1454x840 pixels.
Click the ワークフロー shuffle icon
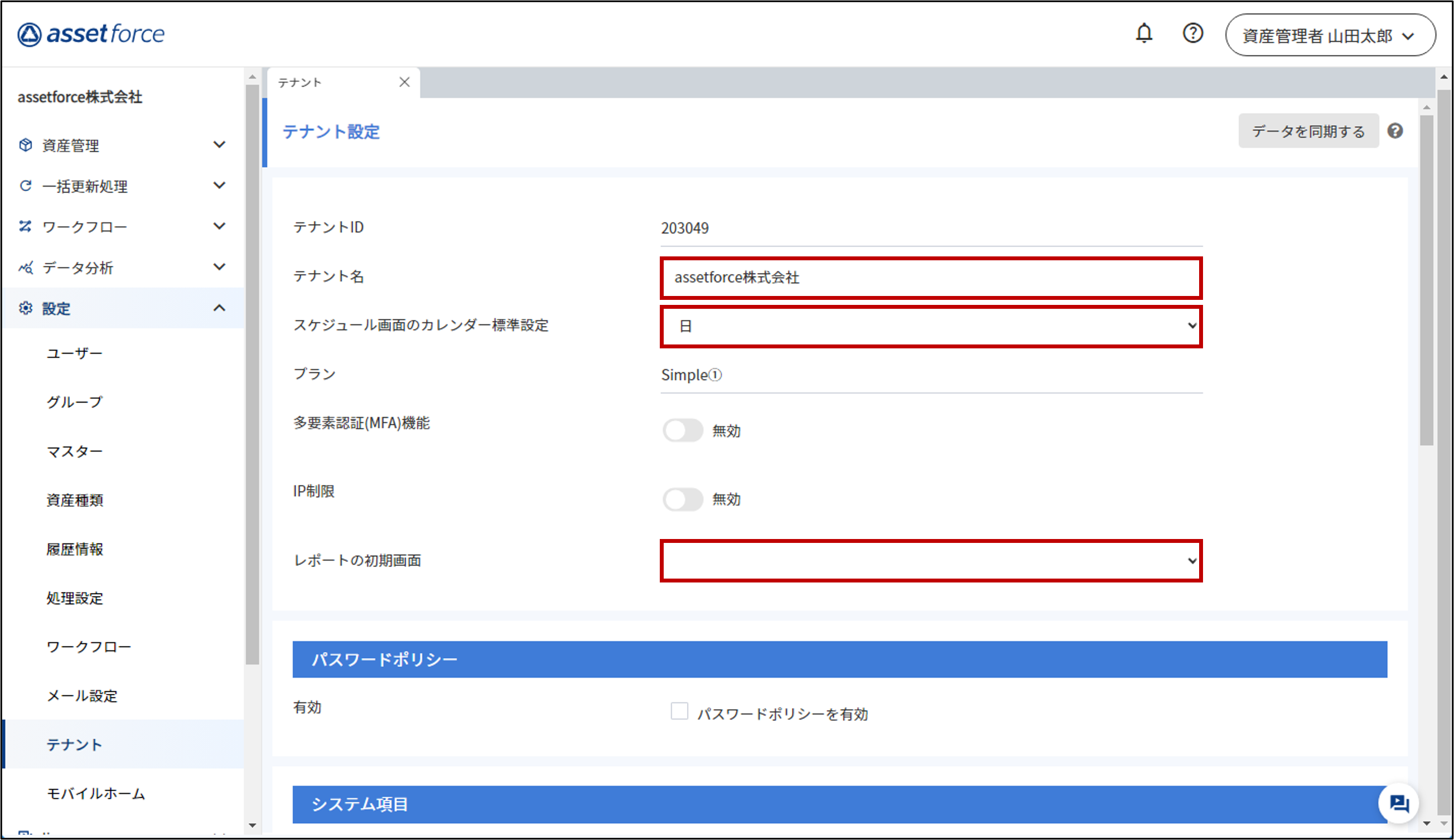26,226
